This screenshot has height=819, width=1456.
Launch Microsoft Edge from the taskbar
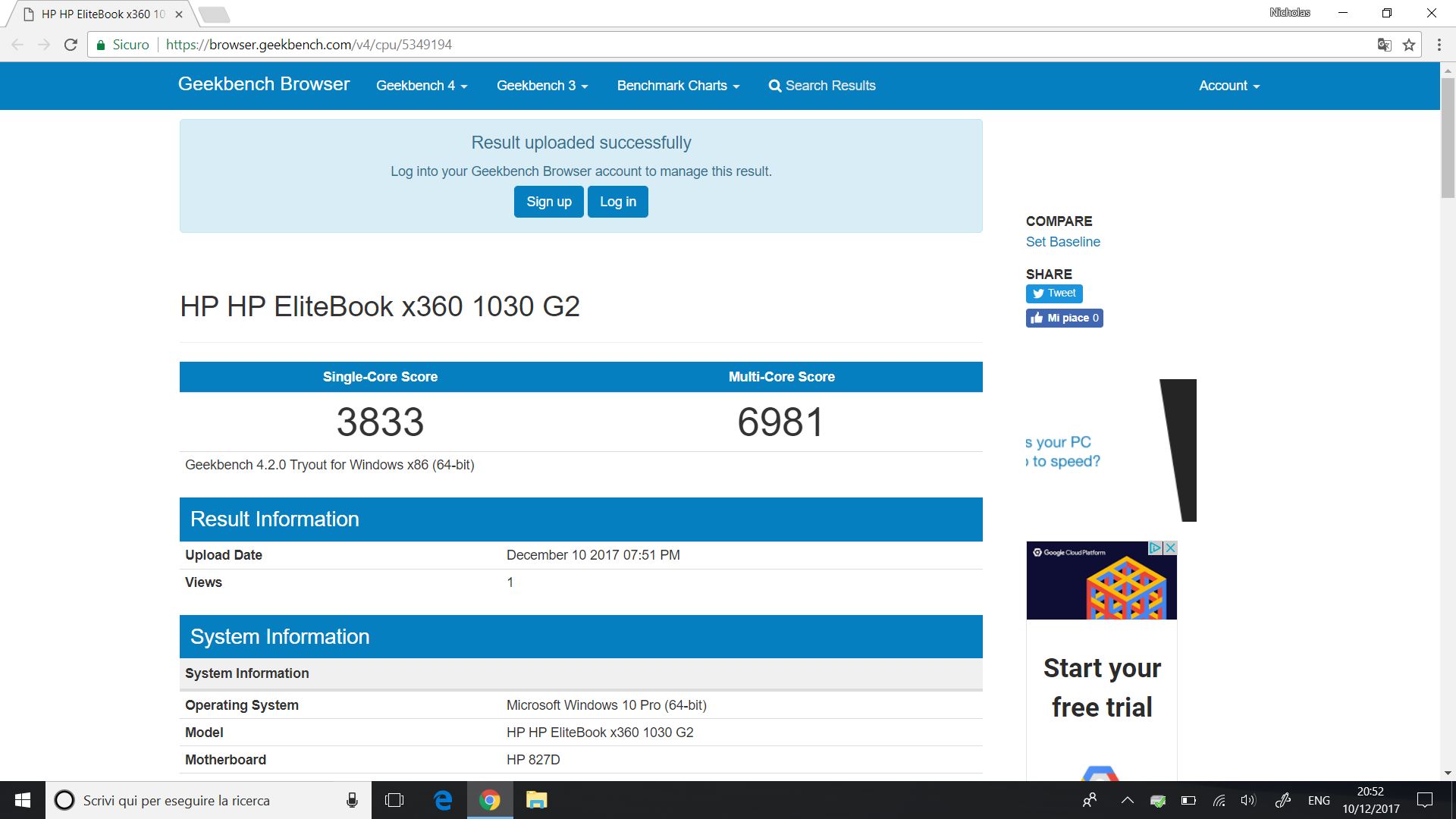442,800
